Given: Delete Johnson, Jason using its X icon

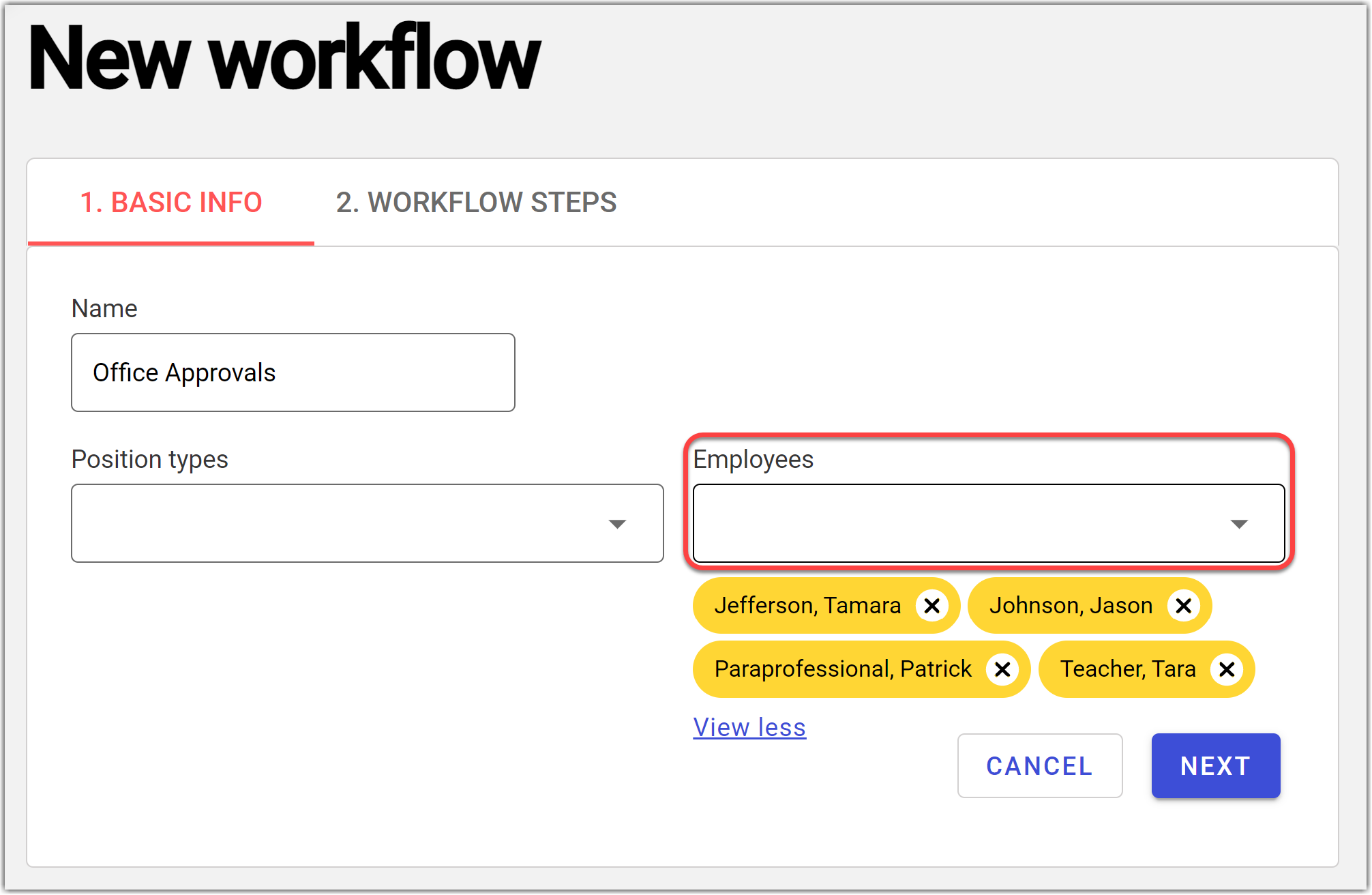Looking at the screenshot, I should click(1183, 606).
